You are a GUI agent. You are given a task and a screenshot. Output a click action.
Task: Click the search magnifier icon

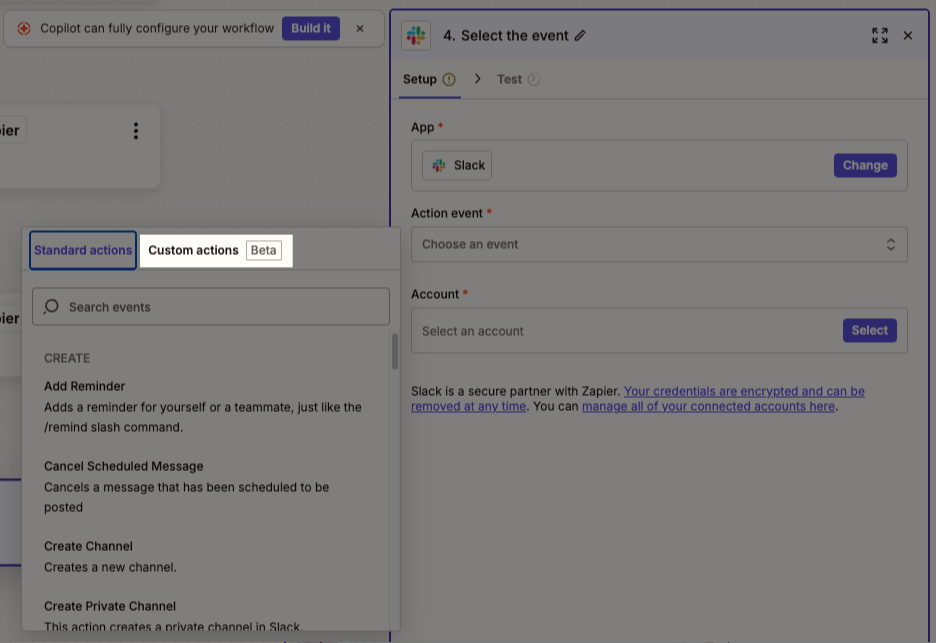pyautogui.click(x=52, y=307)
